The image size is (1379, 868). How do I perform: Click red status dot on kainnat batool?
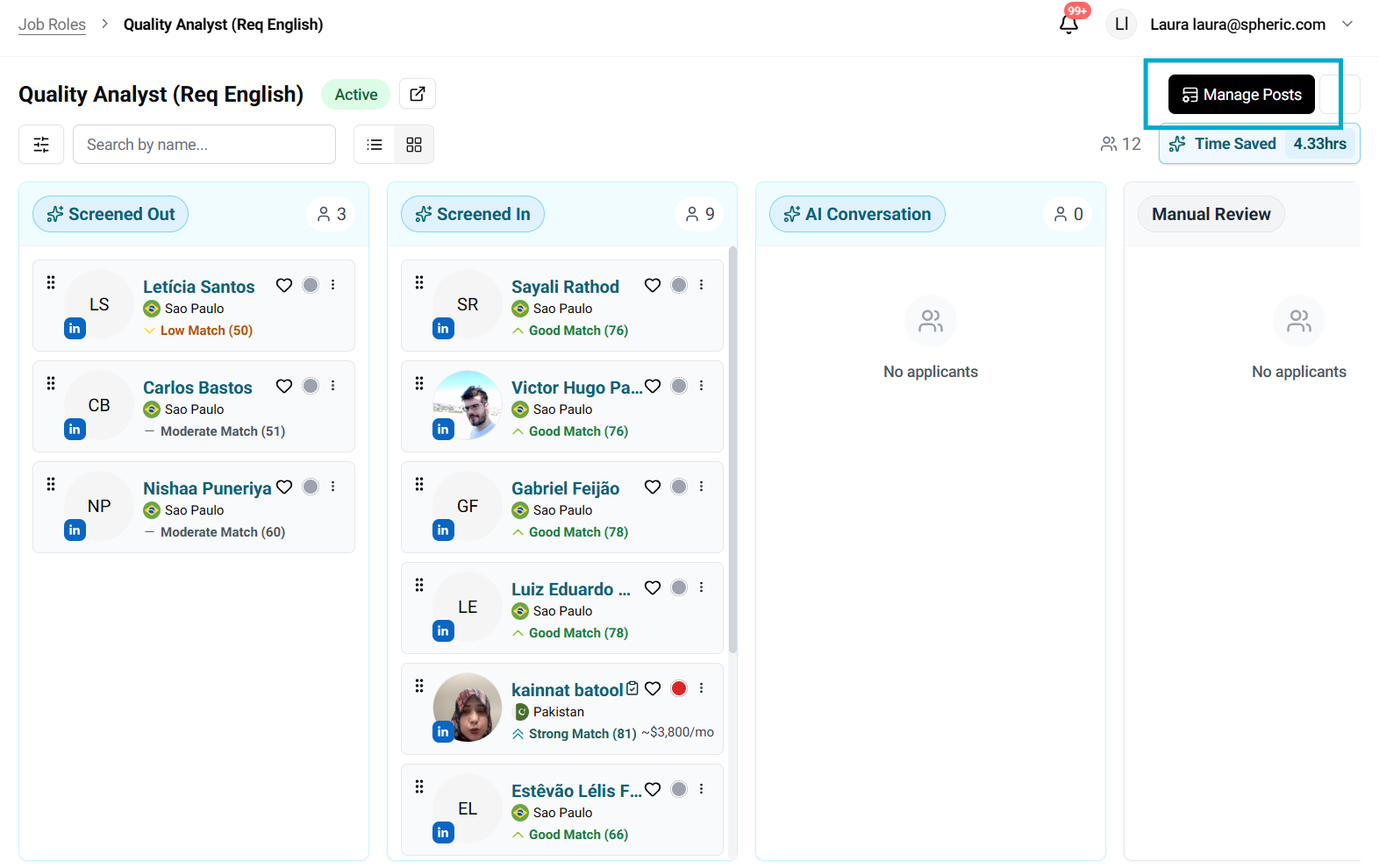679,688
